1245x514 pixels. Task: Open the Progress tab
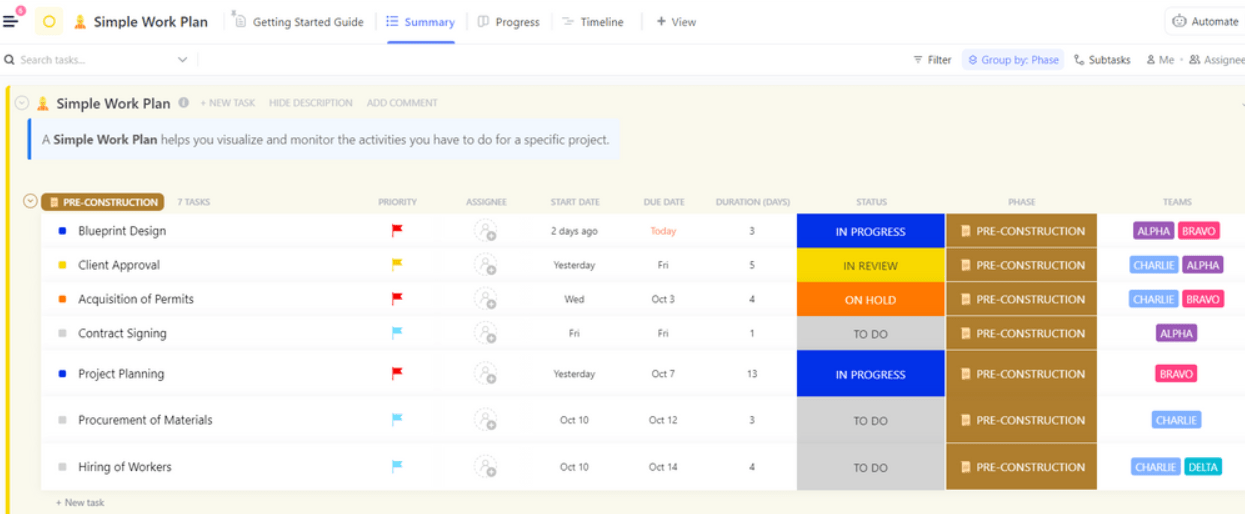click(508, 22)
